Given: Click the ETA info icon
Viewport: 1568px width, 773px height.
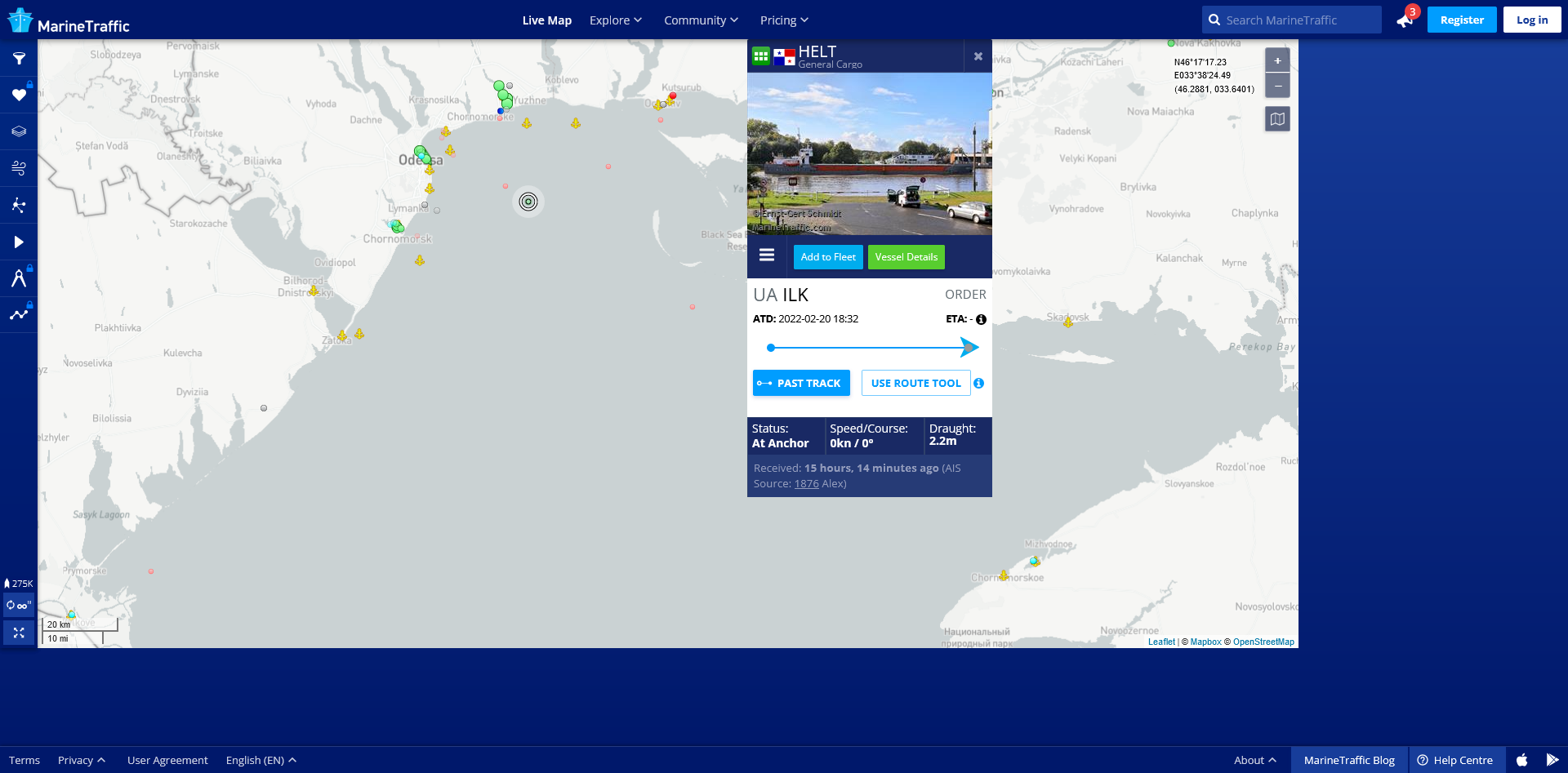Looking at the screenshot, I should 981,319.
